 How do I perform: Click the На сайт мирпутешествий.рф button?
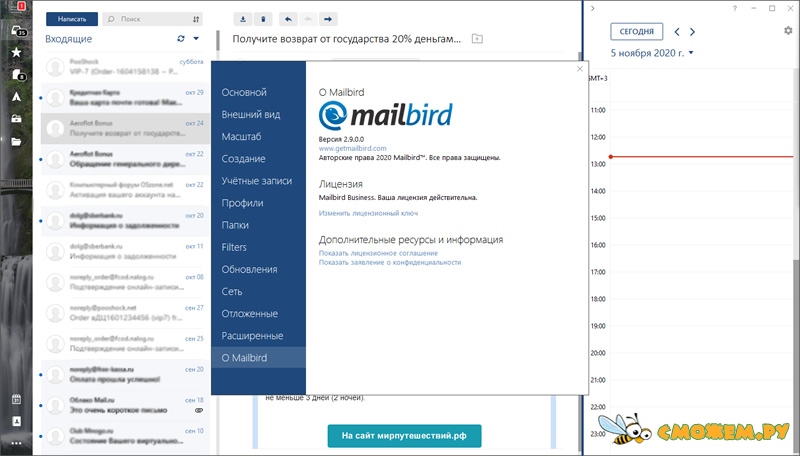tap(404, 436)
